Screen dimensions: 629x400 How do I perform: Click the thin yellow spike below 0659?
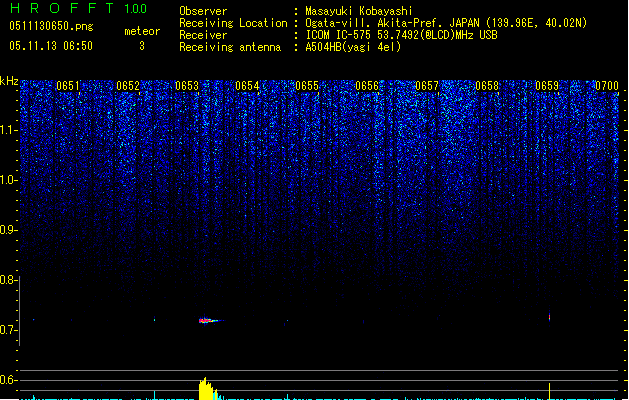click(549, 391)
